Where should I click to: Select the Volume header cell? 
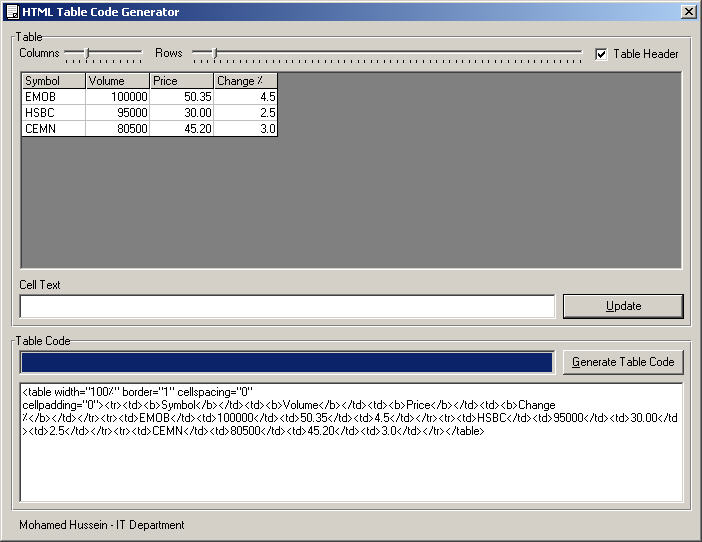coord(117,81)
